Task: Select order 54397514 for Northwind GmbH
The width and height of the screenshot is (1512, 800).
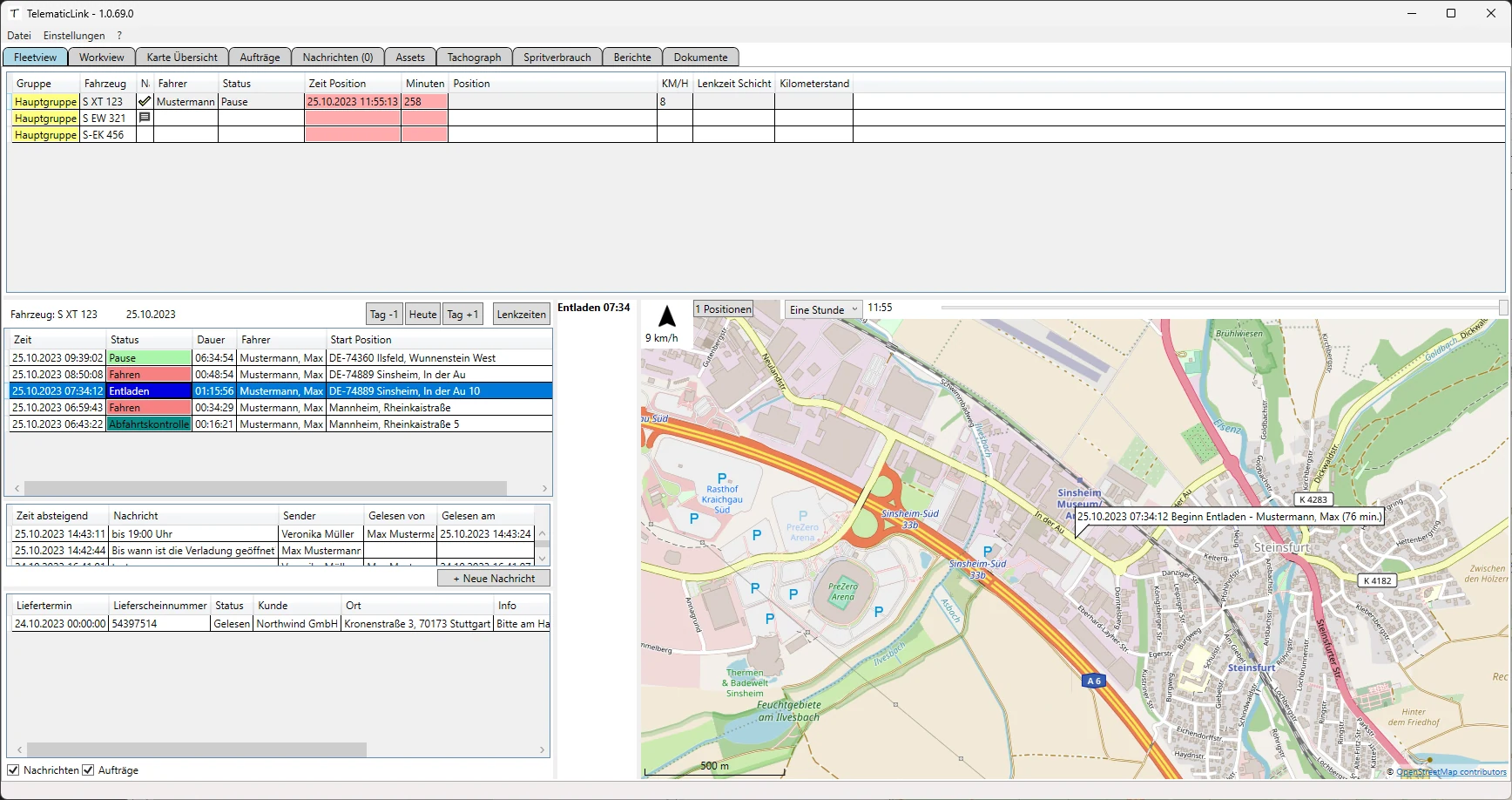Action: coord(280,624)
